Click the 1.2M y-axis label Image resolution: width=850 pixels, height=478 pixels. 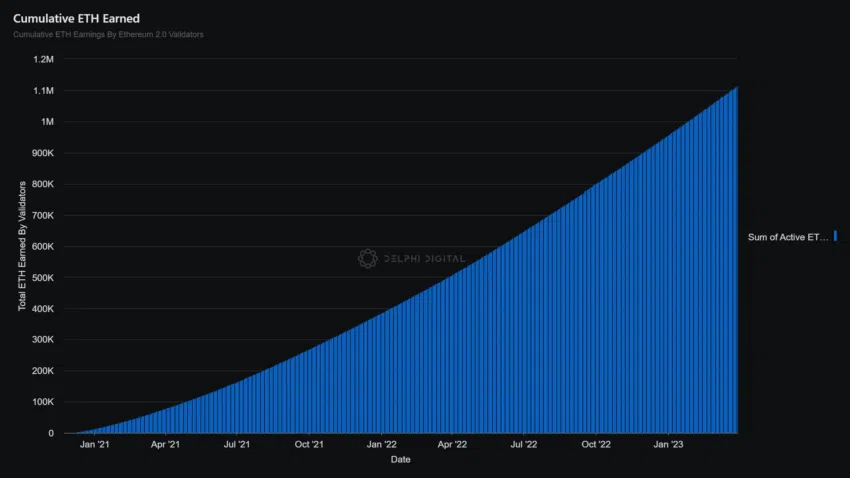tap(42, 60)
